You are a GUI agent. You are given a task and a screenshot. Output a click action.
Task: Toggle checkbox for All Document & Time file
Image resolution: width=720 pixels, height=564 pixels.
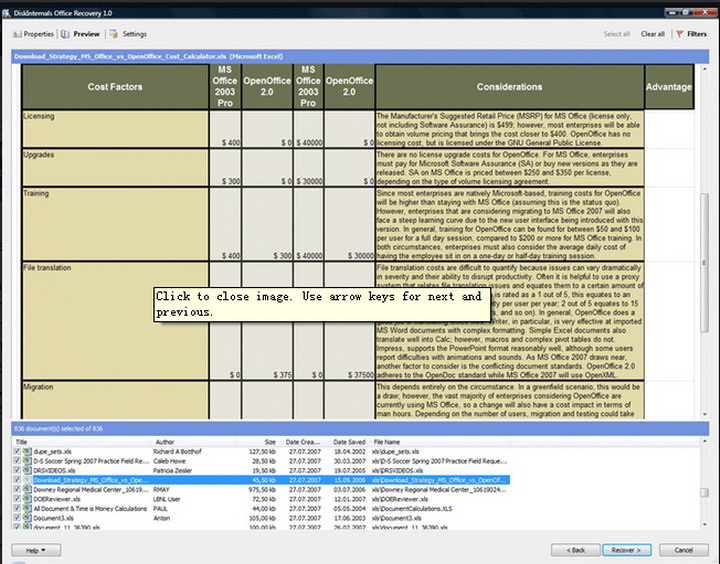tap(16, 509)
